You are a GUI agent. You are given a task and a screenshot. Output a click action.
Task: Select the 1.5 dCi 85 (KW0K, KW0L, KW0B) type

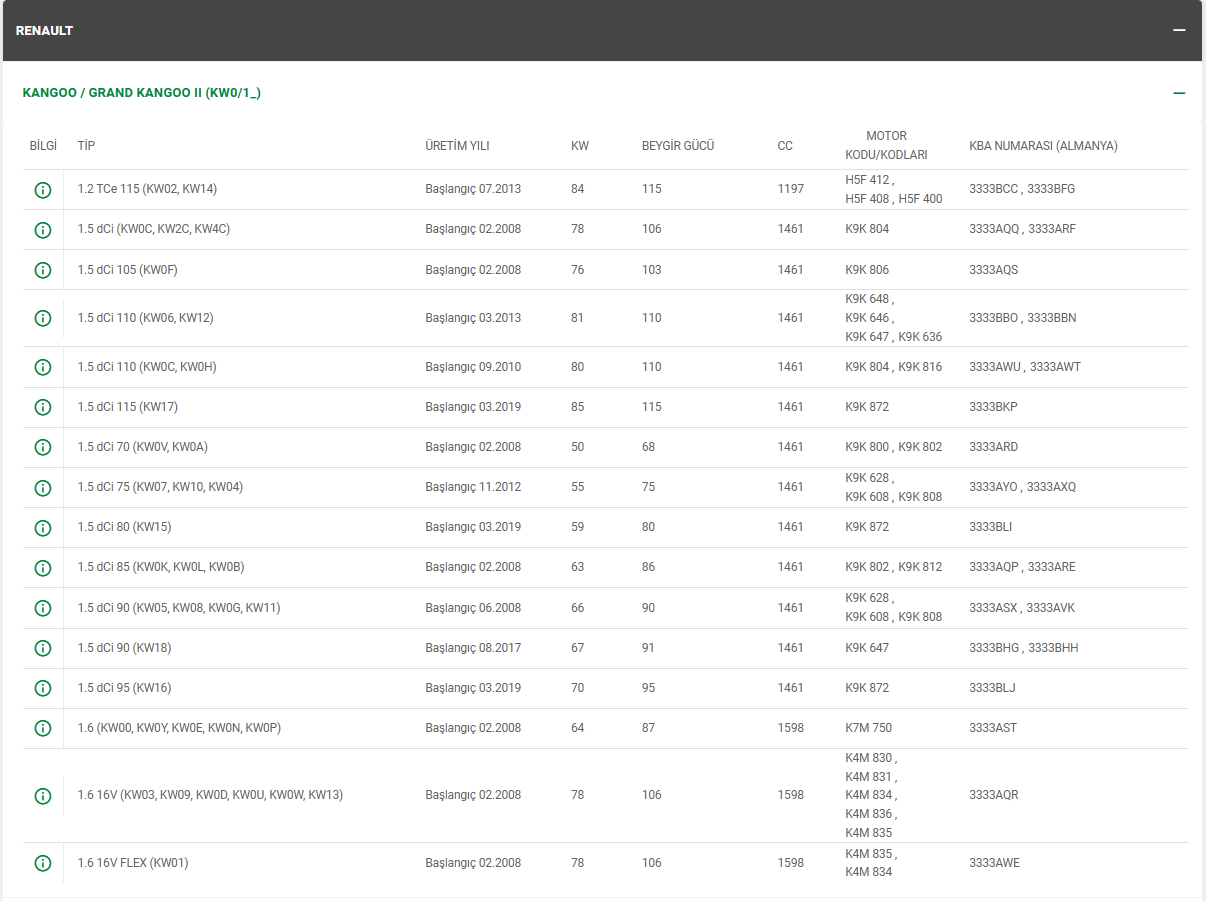pyautogui.click(x=160, y=567)
